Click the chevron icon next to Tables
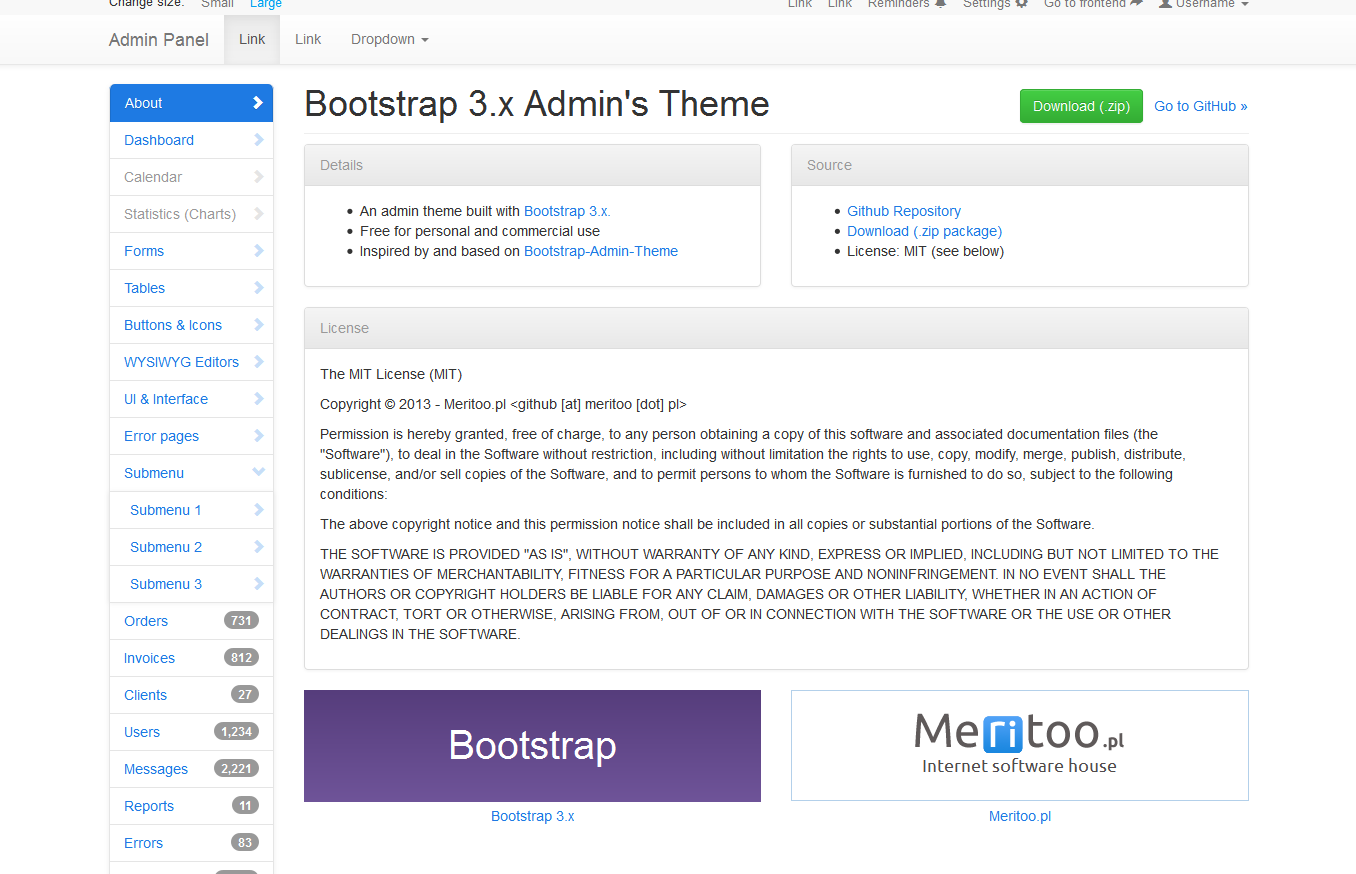This screenshot has height=874, width=1356. [x=258, y=288]
